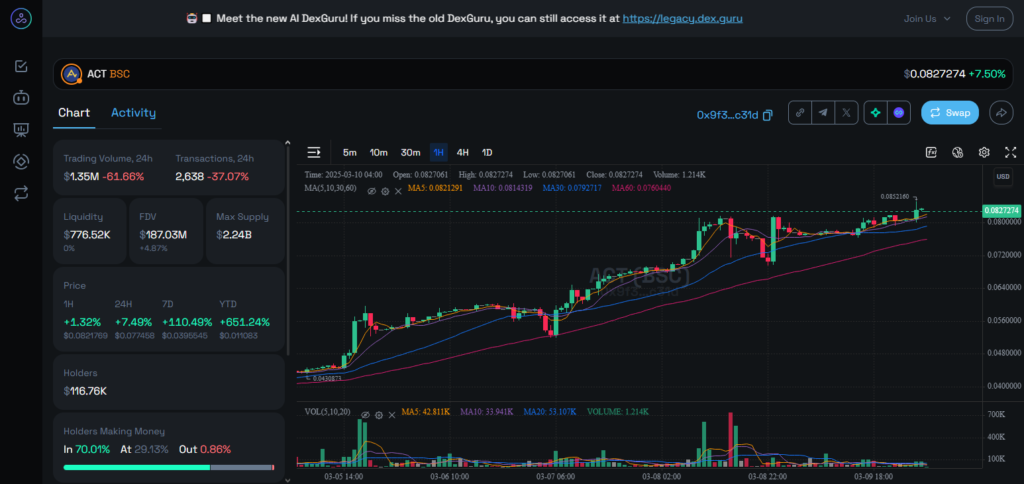Open the X (Twitter) link icon
1024x484 pixels.
pyautogui.click(x=846, y=112)
